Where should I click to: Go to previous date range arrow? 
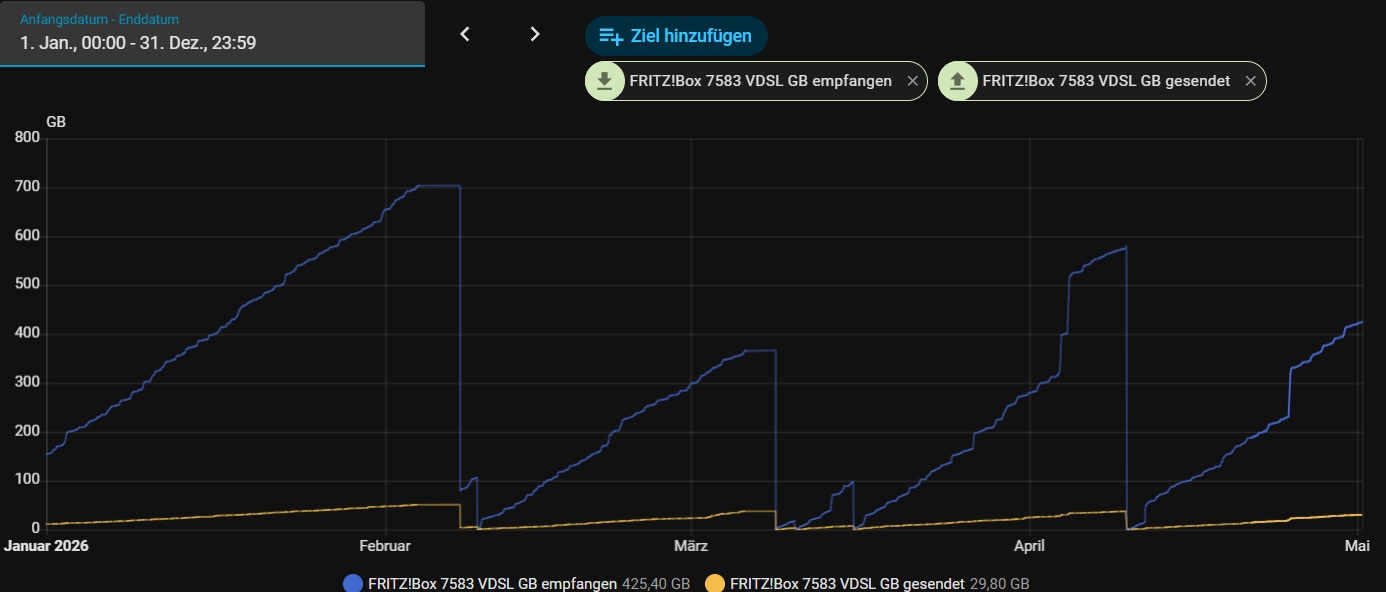pyautogui.click(x=464, y=34)
